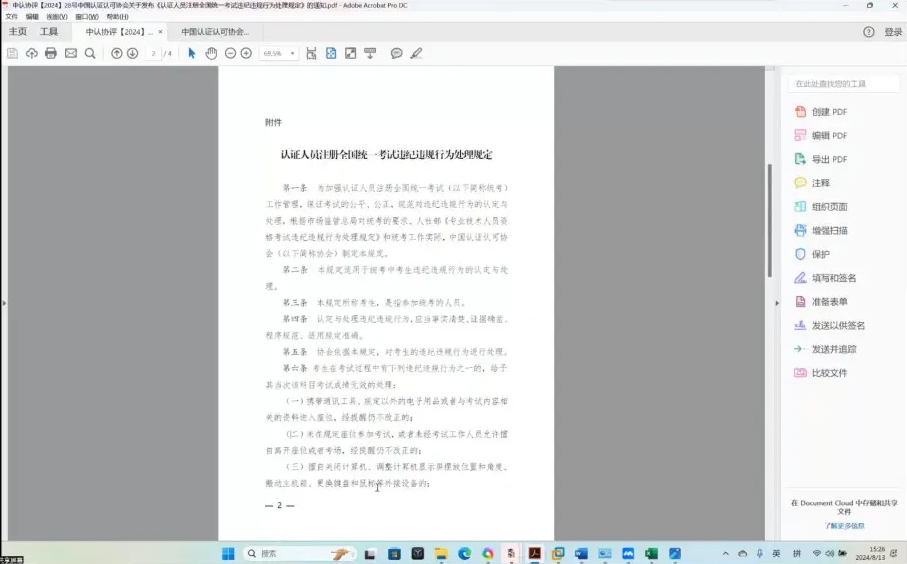Viewport: 907px width, 564px height.
Task: Open the 编辑 menu
Action: point(32,17)
